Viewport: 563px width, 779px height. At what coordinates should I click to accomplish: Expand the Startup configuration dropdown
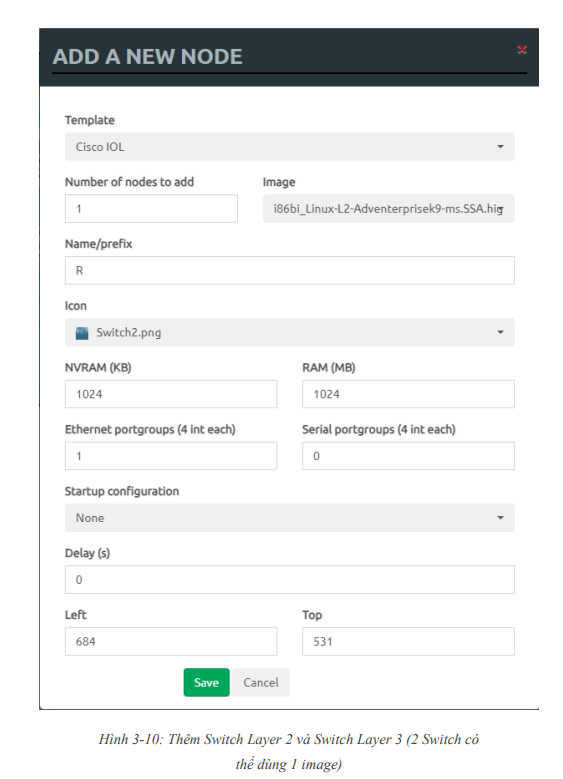pyautogui.click(x=289, y=518)
